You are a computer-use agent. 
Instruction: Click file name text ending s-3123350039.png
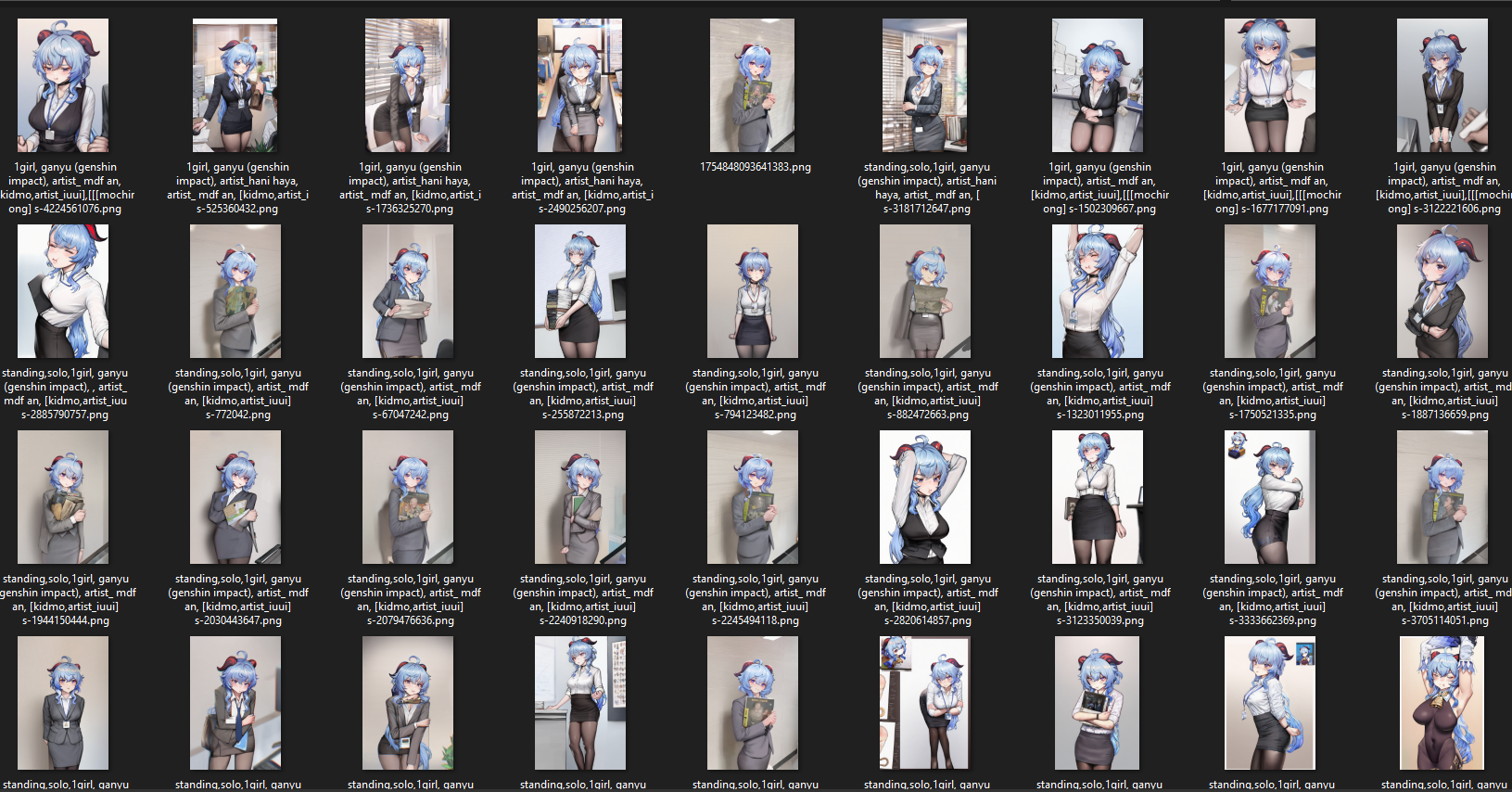(x=1100, y=600)
